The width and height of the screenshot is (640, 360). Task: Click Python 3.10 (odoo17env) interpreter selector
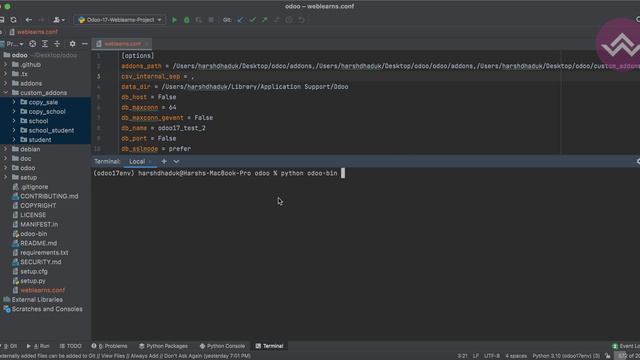coord(566,356)
